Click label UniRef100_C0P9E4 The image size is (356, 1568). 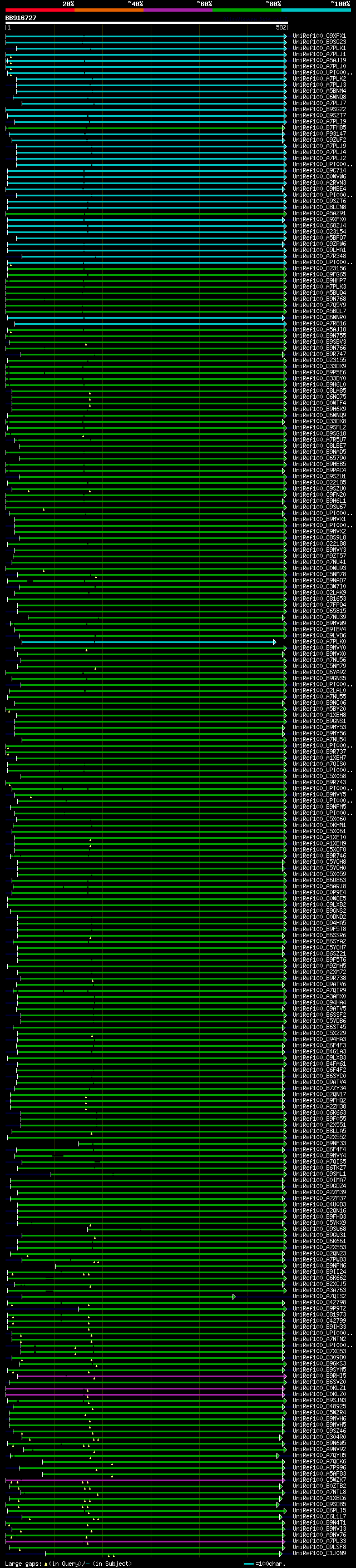click(x=319, y=892)
